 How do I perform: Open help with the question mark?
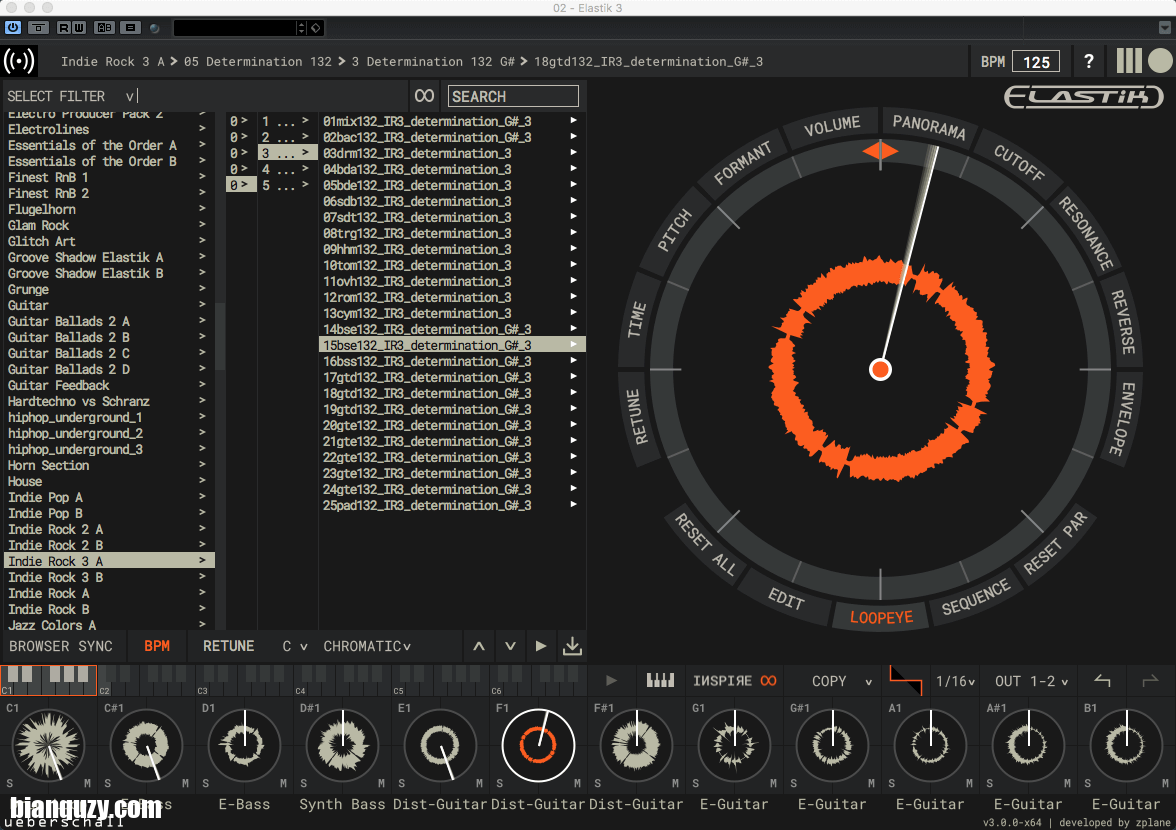[x=1088, y=61]
